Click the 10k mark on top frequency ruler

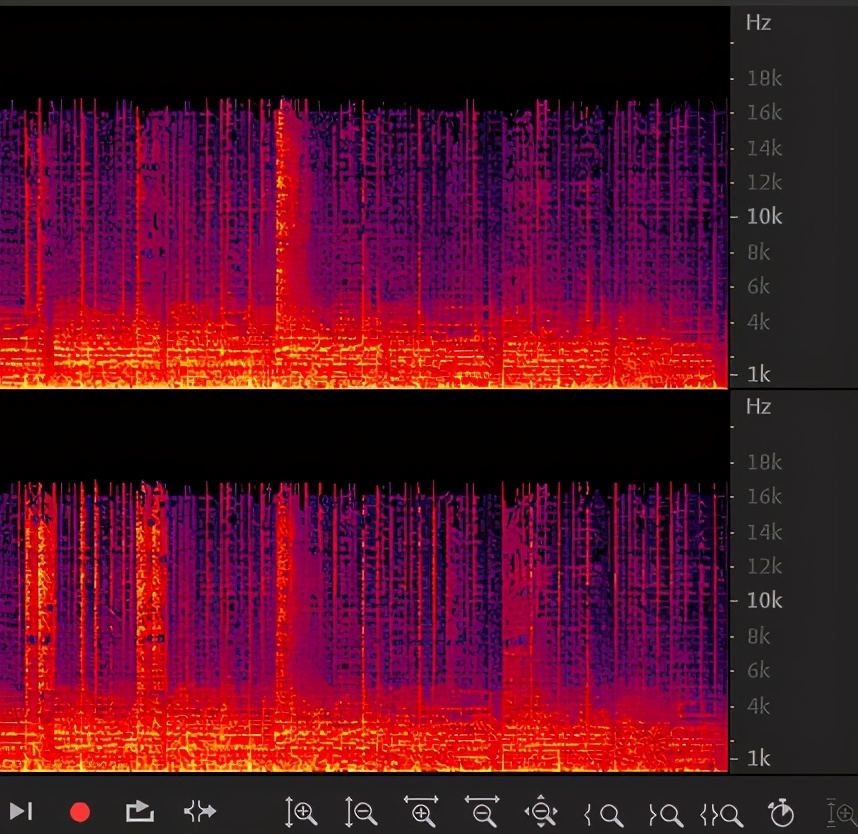click(763, 216)
